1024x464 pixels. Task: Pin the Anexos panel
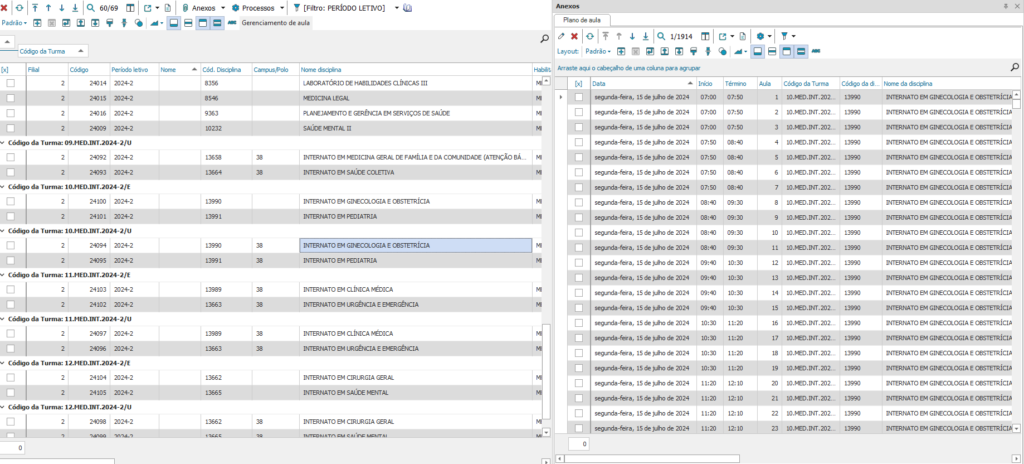click(1005, 6)
